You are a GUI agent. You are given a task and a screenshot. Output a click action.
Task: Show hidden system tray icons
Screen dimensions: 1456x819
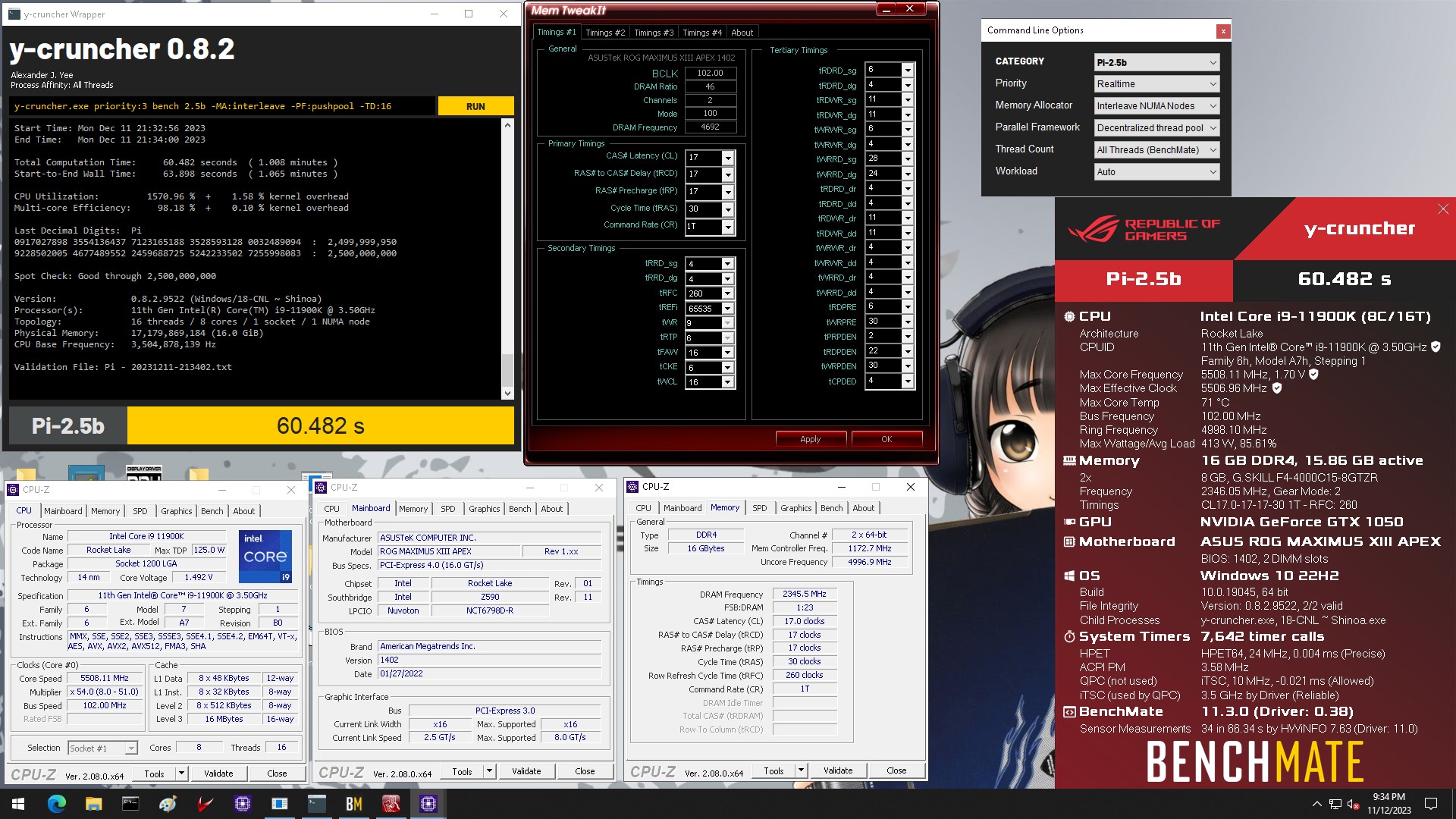[1316, 804]
